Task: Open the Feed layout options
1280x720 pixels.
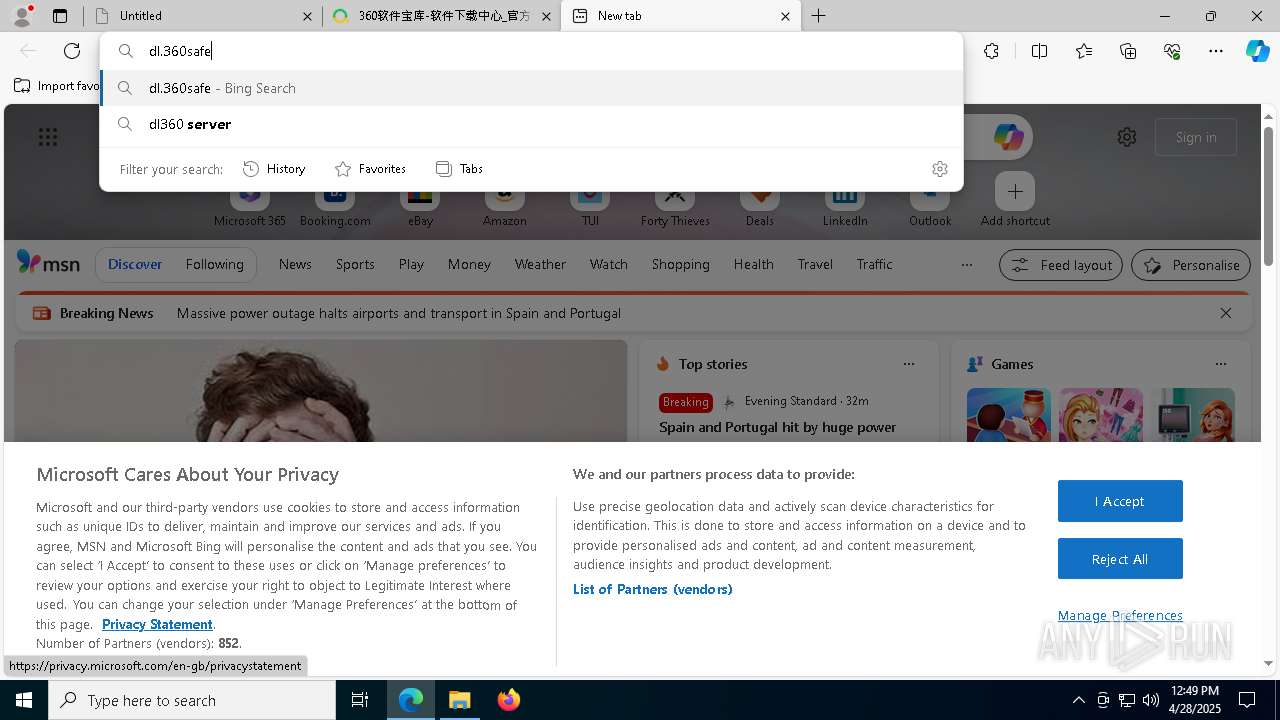Action: click(1061, 265)
